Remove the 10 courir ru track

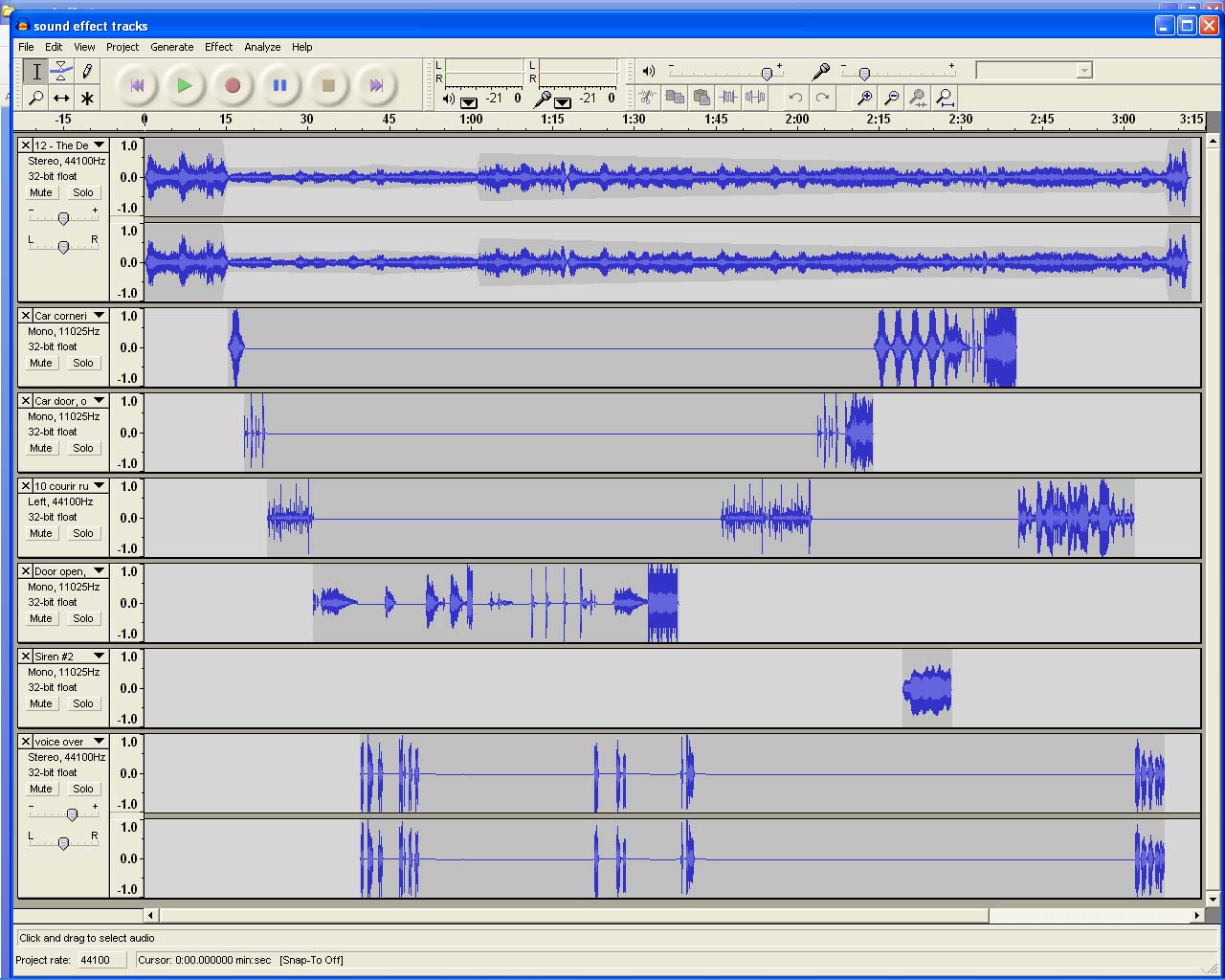tap(26, 486)
